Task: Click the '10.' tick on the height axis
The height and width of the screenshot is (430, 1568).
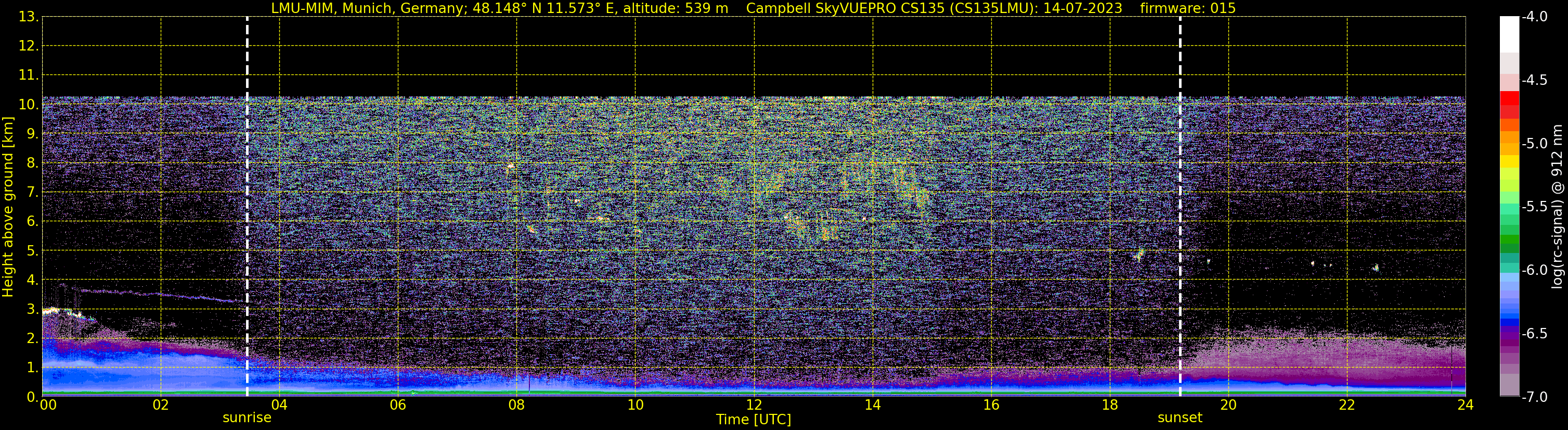Action: point(29,105)
